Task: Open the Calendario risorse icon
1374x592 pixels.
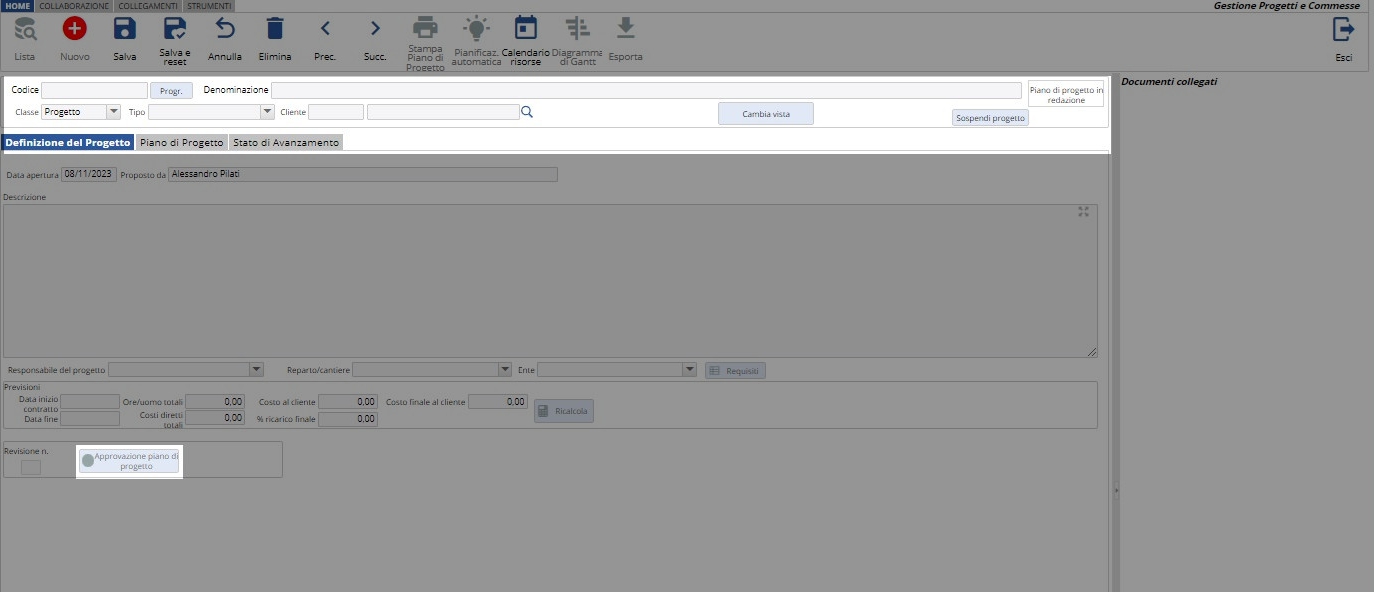Action: 525,28
